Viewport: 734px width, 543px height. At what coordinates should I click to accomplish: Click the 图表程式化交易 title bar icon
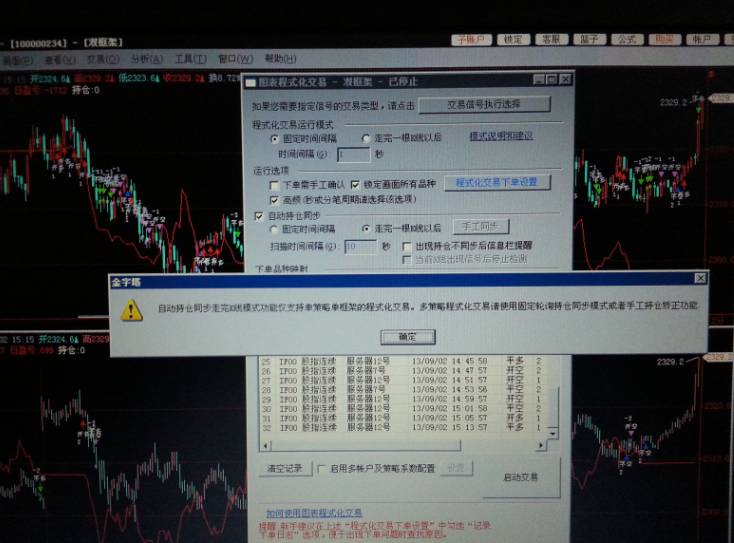pos(250,83)
